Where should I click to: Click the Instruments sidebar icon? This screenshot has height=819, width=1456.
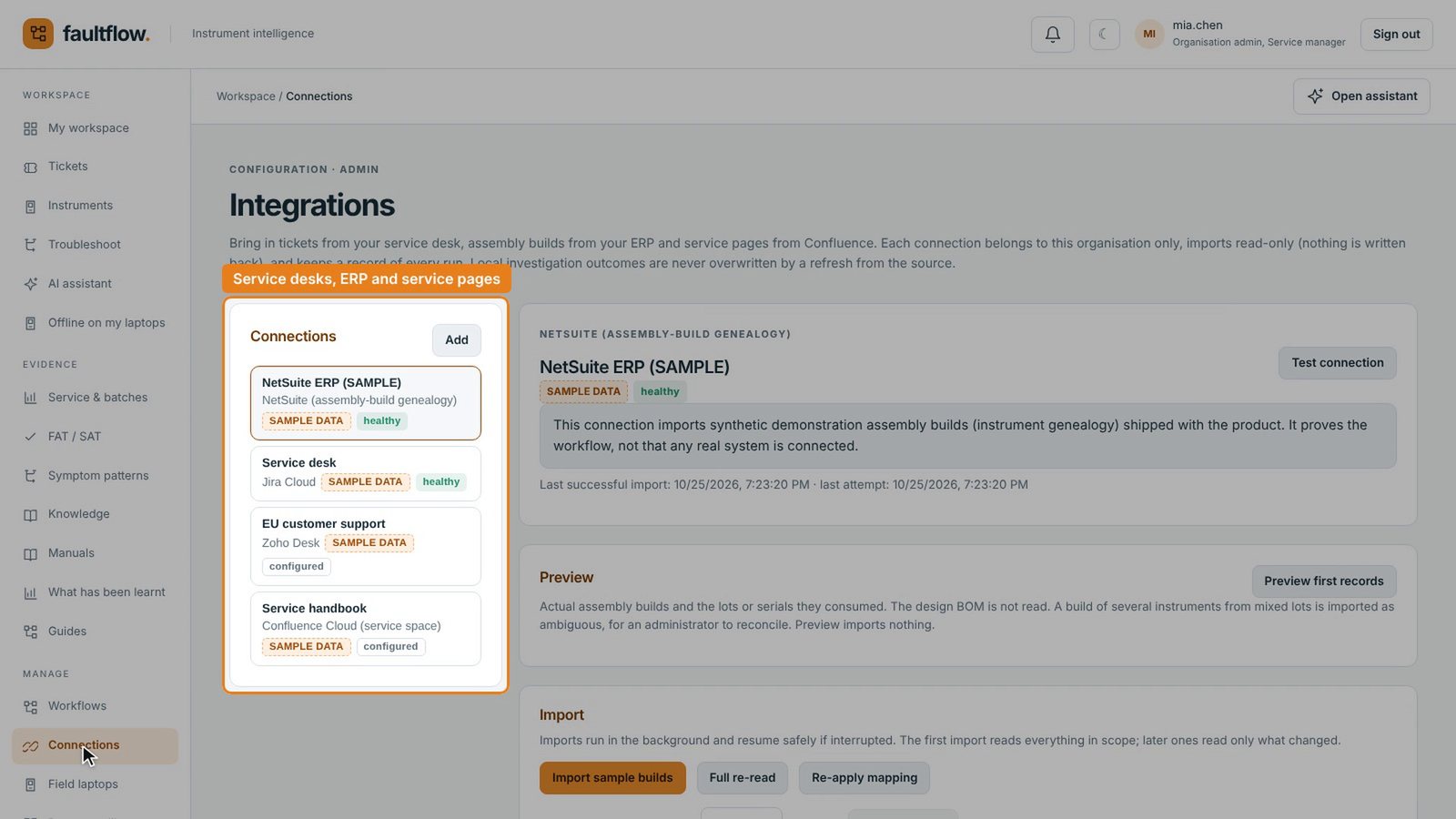coord(30,206)
